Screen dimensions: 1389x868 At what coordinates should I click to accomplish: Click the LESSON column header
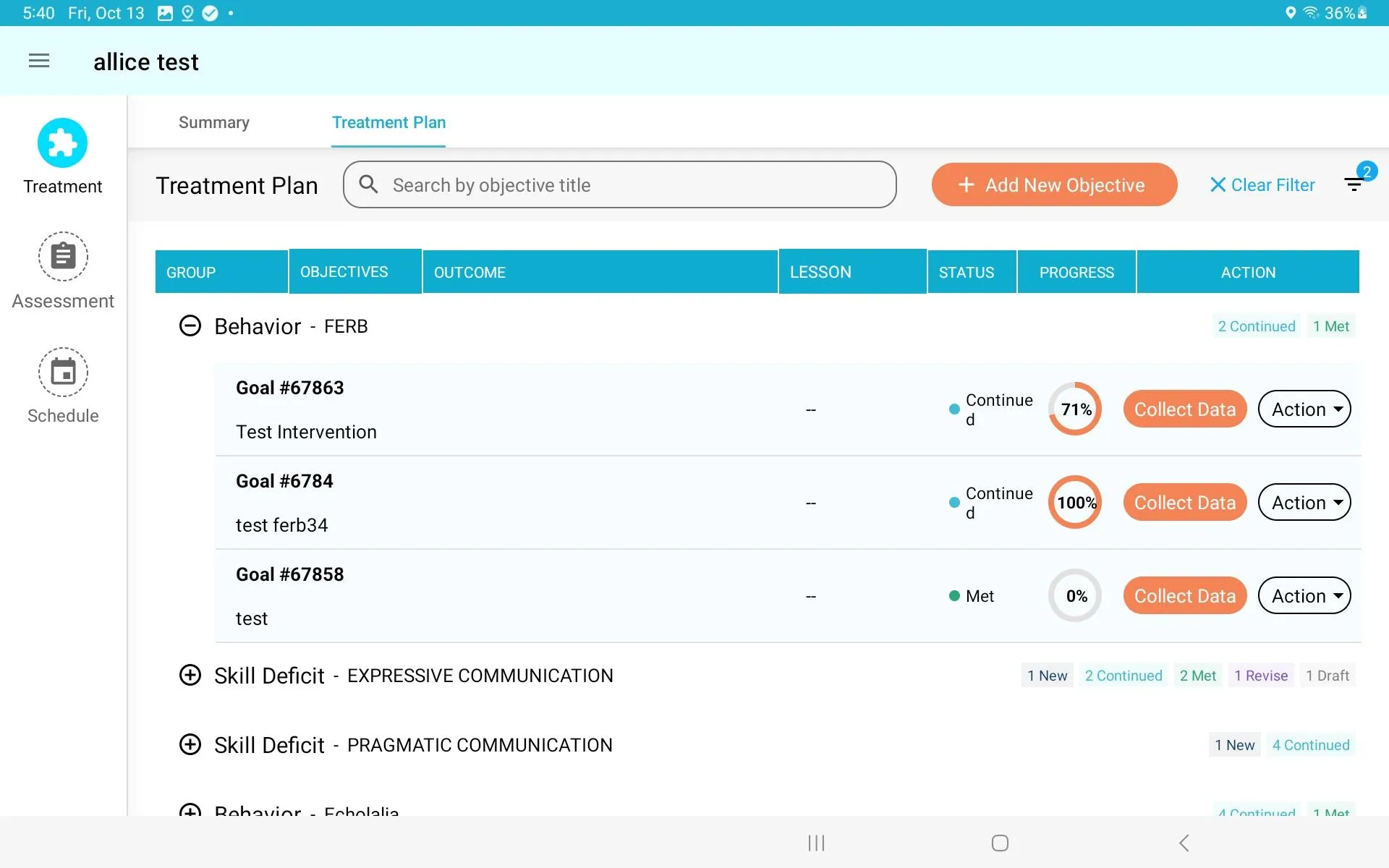pos(852,272)
